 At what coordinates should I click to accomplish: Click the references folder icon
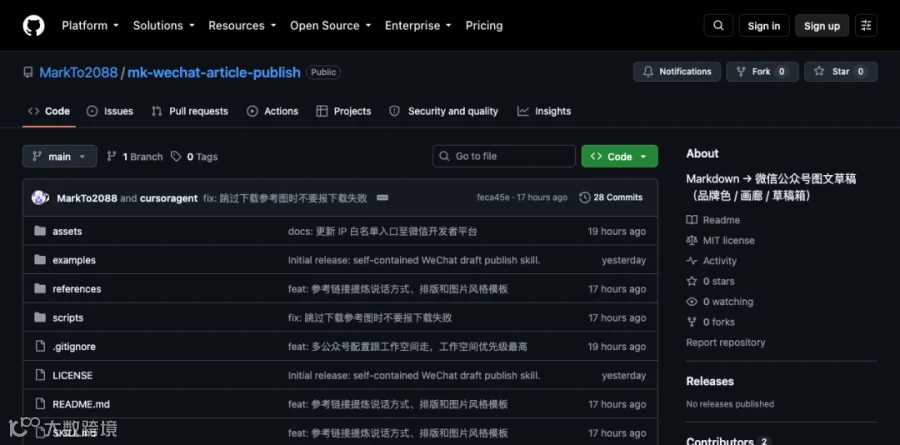(40, 288)
